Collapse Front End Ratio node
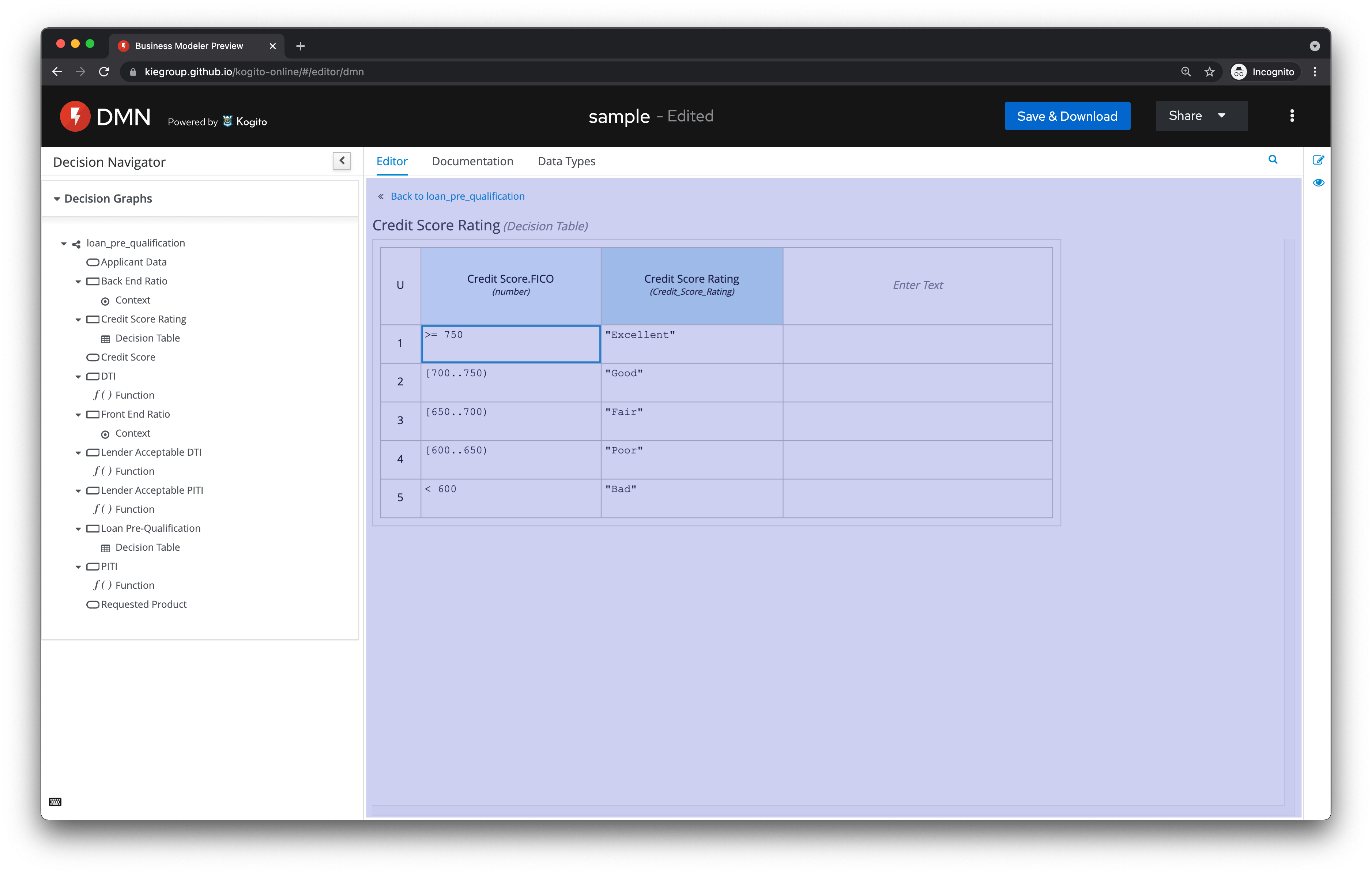The image size is (1372, 874). [78, 415]
